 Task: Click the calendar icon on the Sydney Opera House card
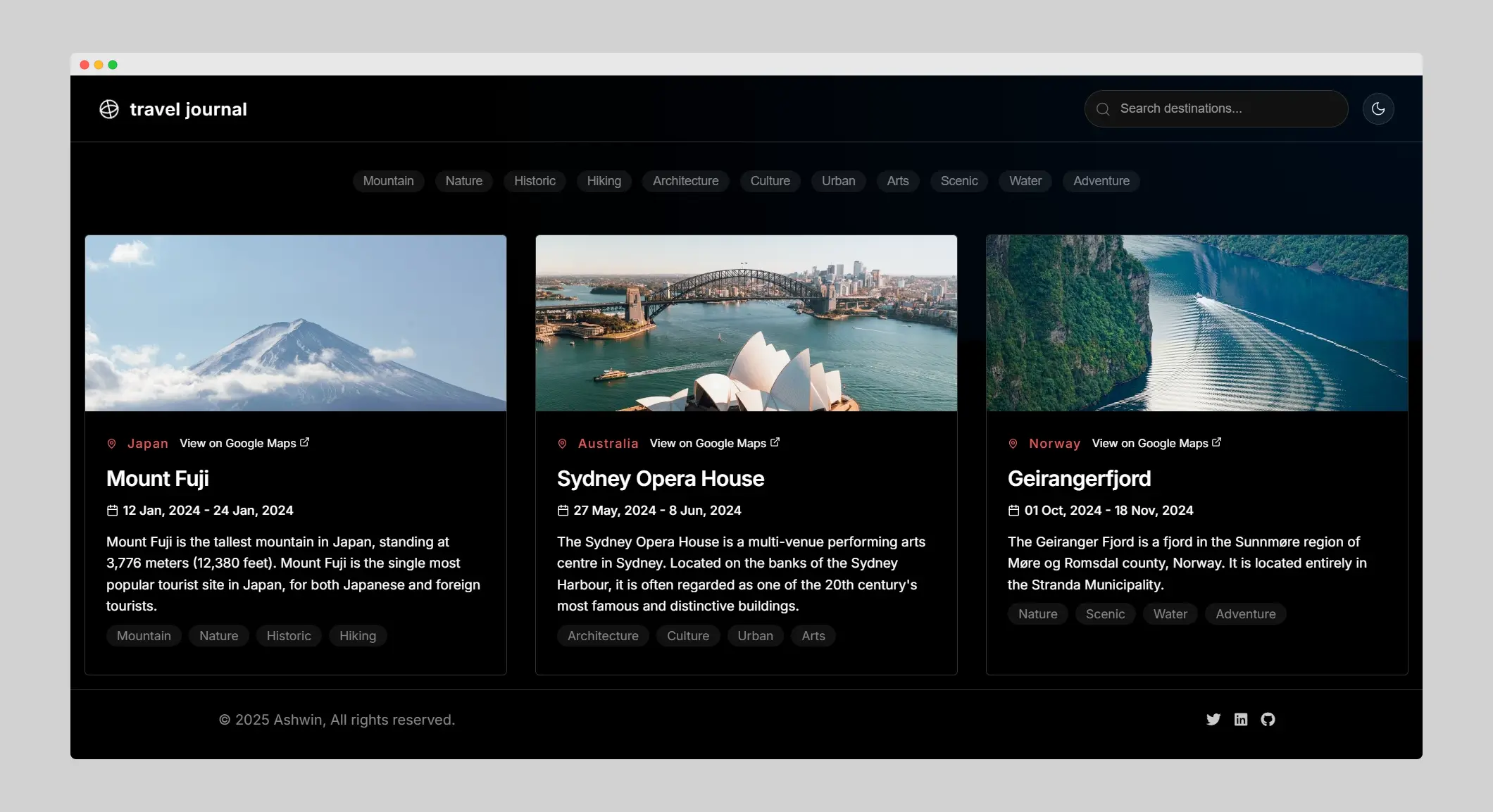click(563, 511)
